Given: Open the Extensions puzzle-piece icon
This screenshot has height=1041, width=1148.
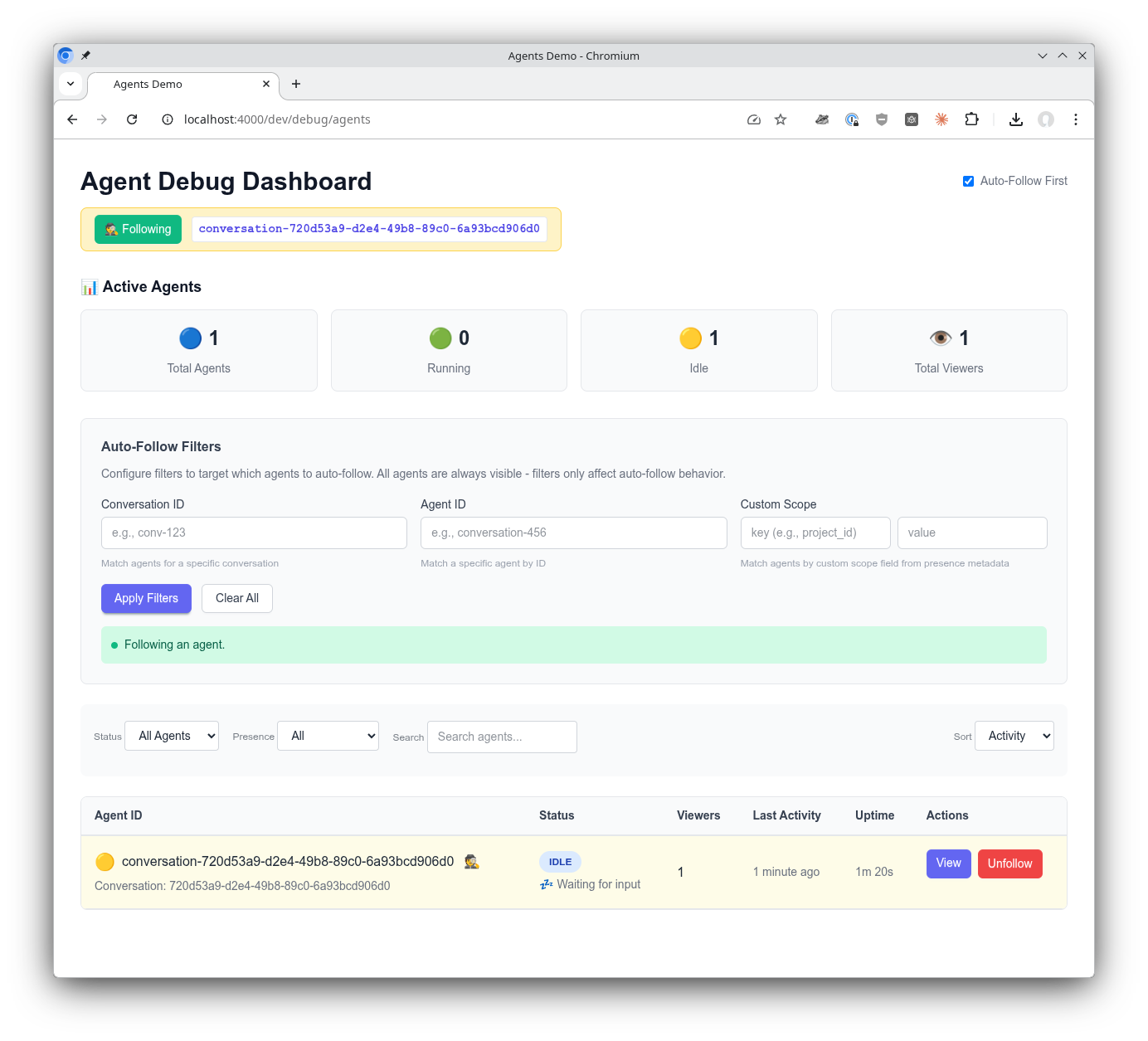Looking at the screenshot, I should (x=971, y=119).
